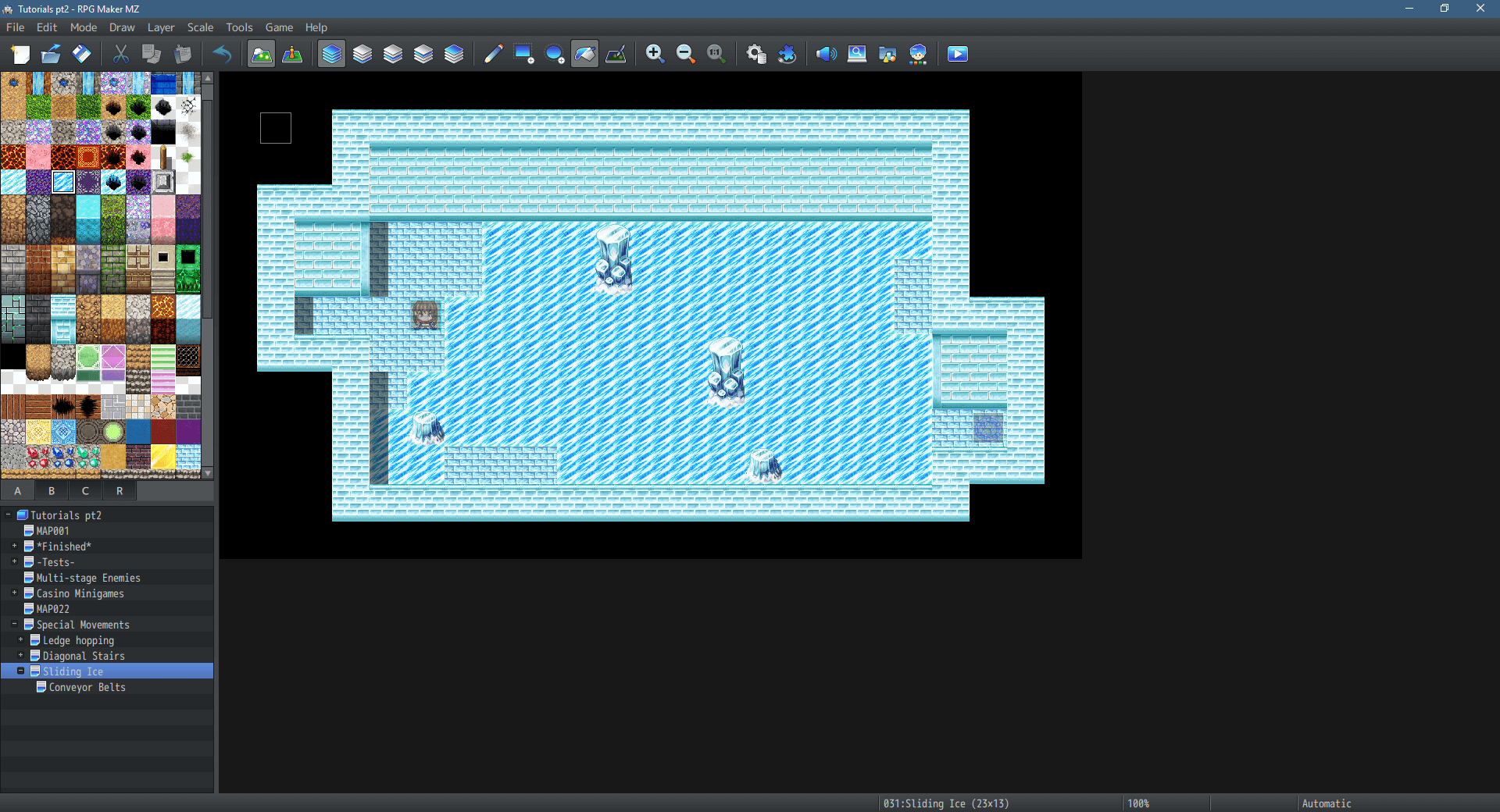The image size is (1500, 812).
Task: Select the Rectangle drawing tool
Action: coord(523,54)
